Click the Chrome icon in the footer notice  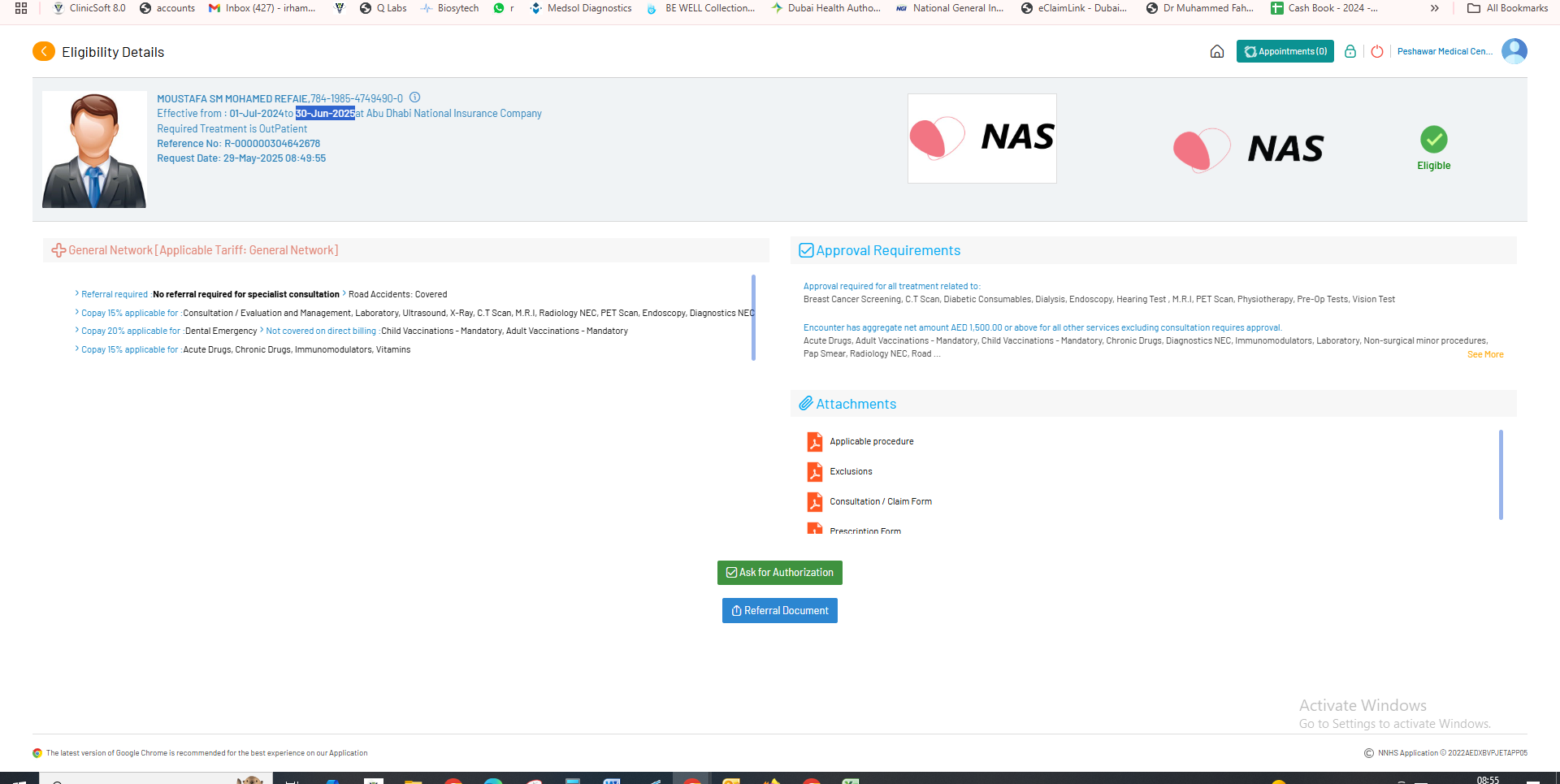(37, 753)
